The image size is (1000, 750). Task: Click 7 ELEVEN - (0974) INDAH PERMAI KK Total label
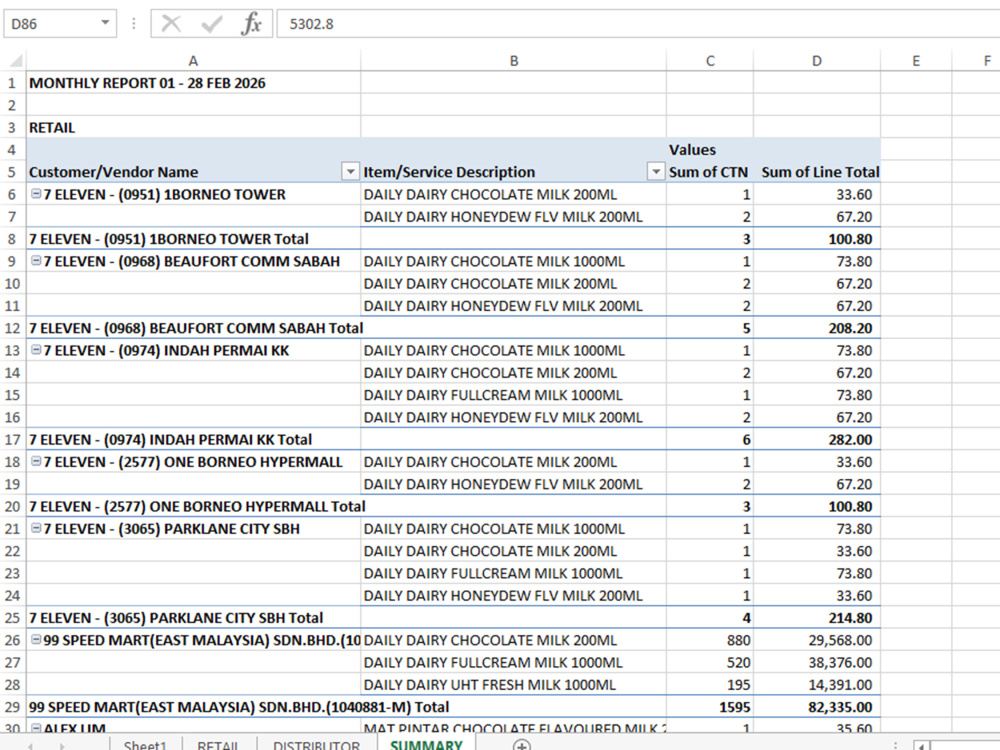[193, 439]
